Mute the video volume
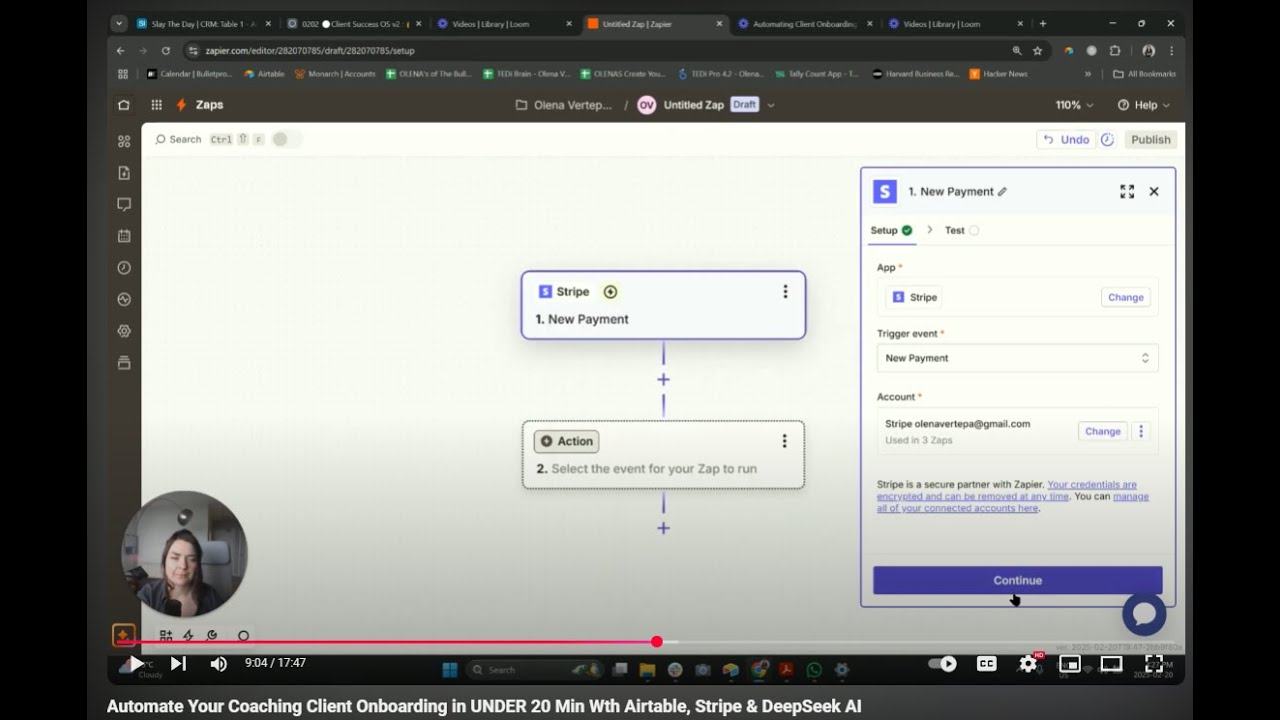This screenshot has width=1280, height=720. pos(218,663)
